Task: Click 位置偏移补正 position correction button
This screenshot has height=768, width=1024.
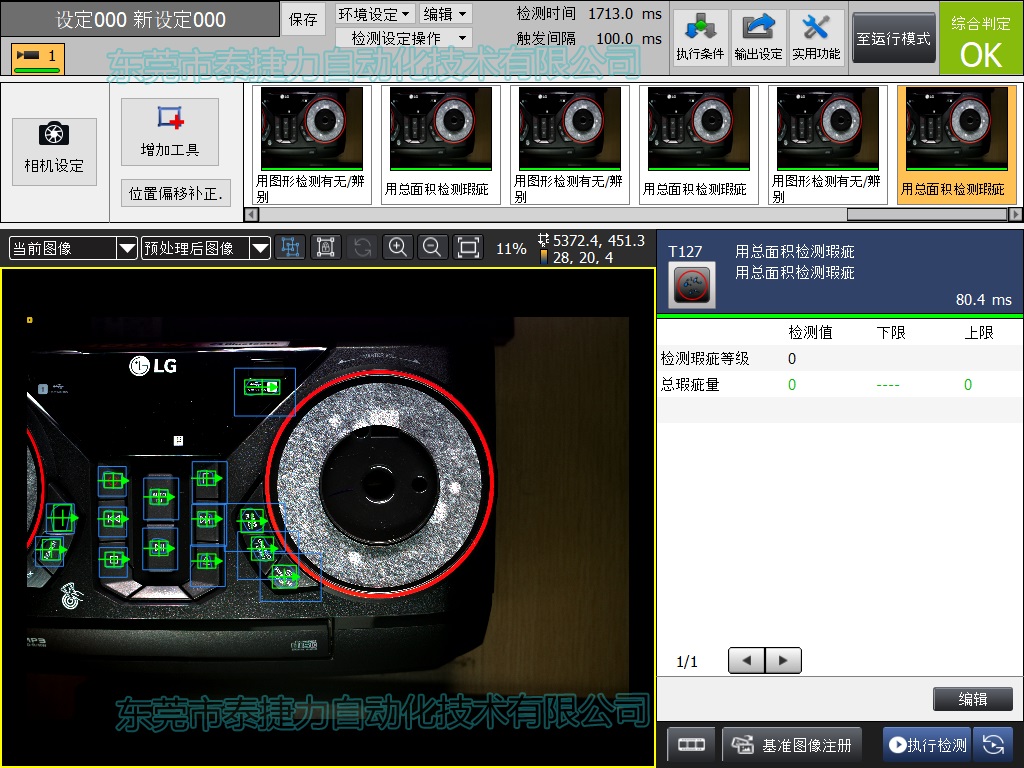Action: [x=176, y=193]
